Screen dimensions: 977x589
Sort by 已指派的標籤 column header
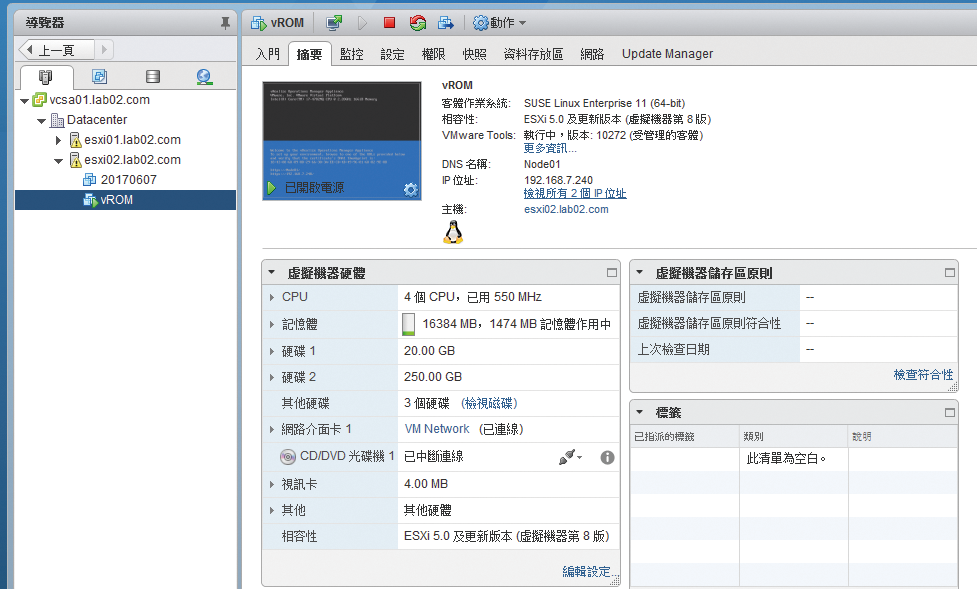(685, 437)
